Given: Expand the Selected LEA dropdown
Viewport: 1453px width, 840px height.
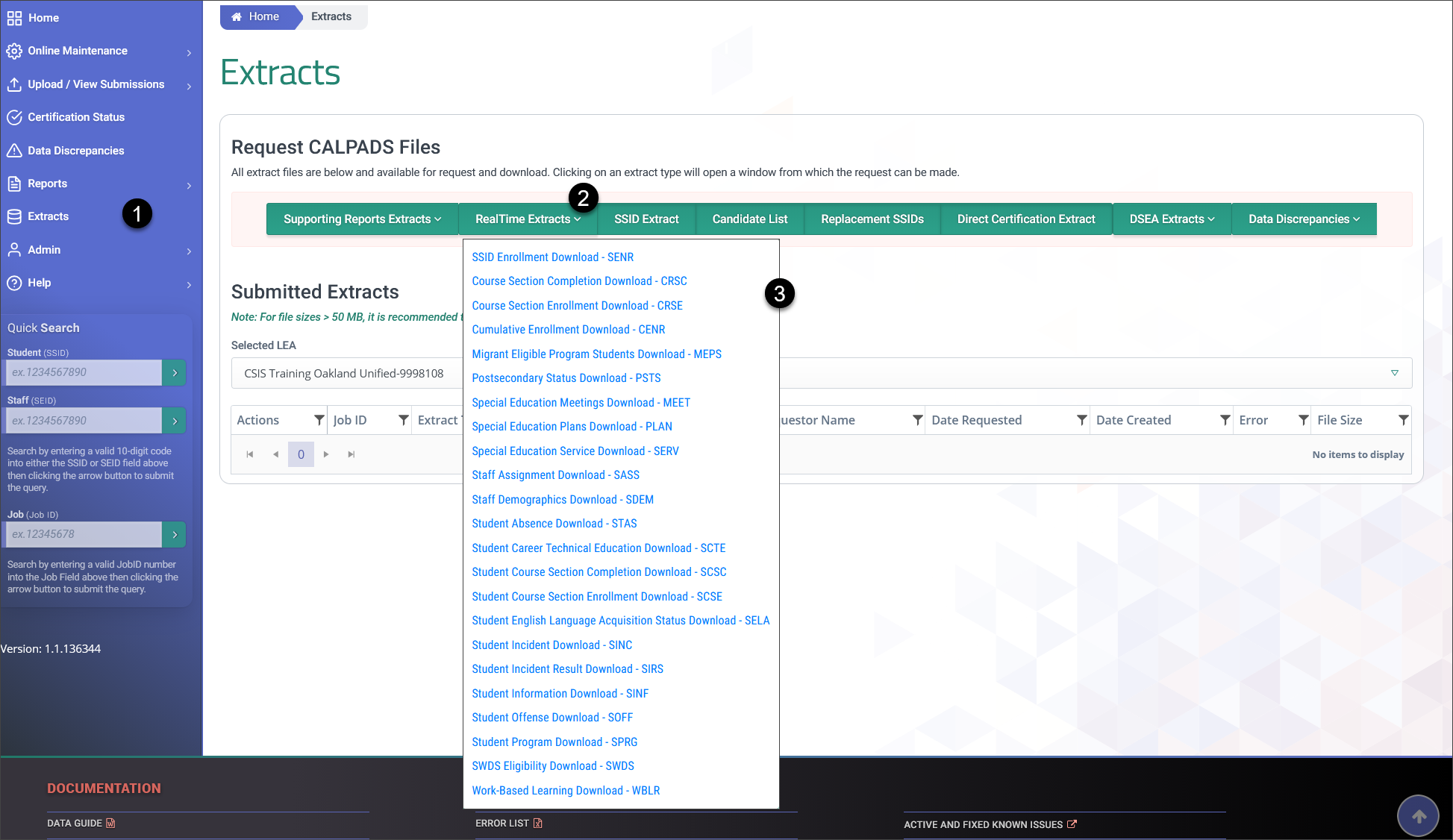Looking at the screenshot, I should click(x=1394, y=373).
